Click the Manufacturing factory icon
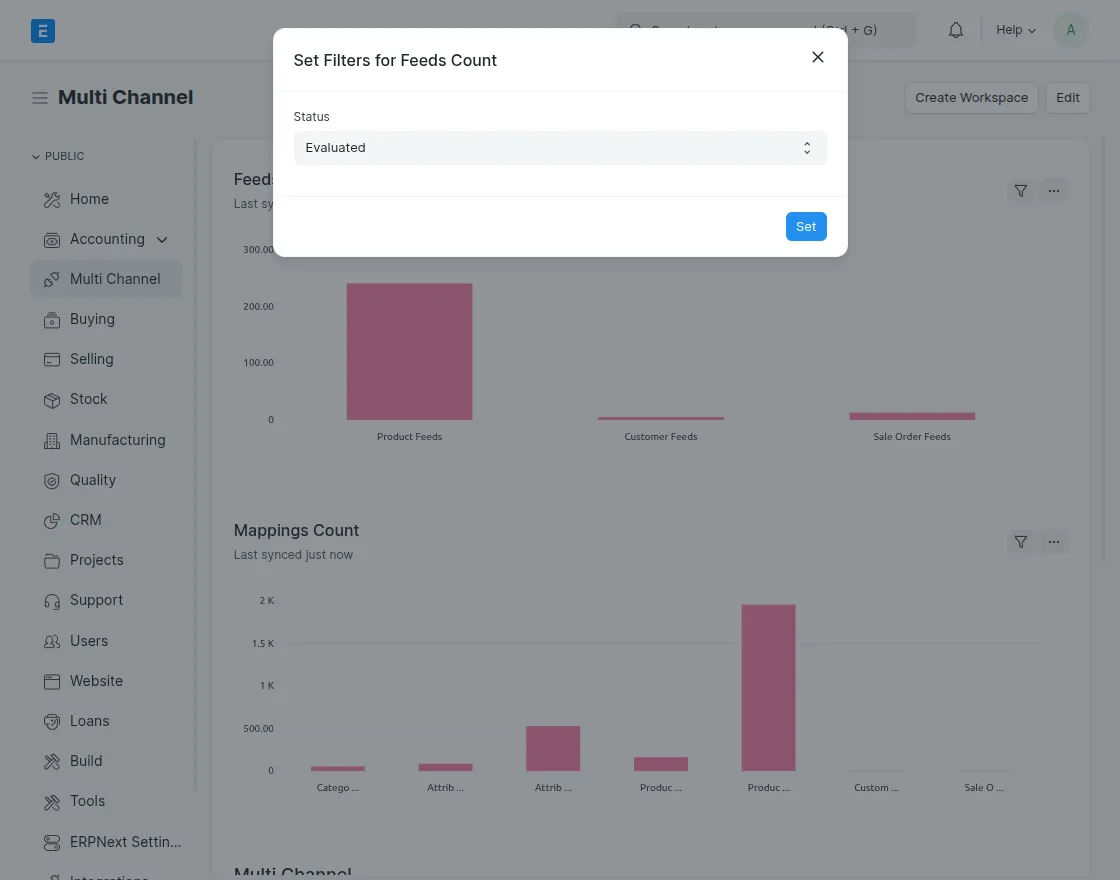Screen dimensions: 1120x880 pos(52,440)
